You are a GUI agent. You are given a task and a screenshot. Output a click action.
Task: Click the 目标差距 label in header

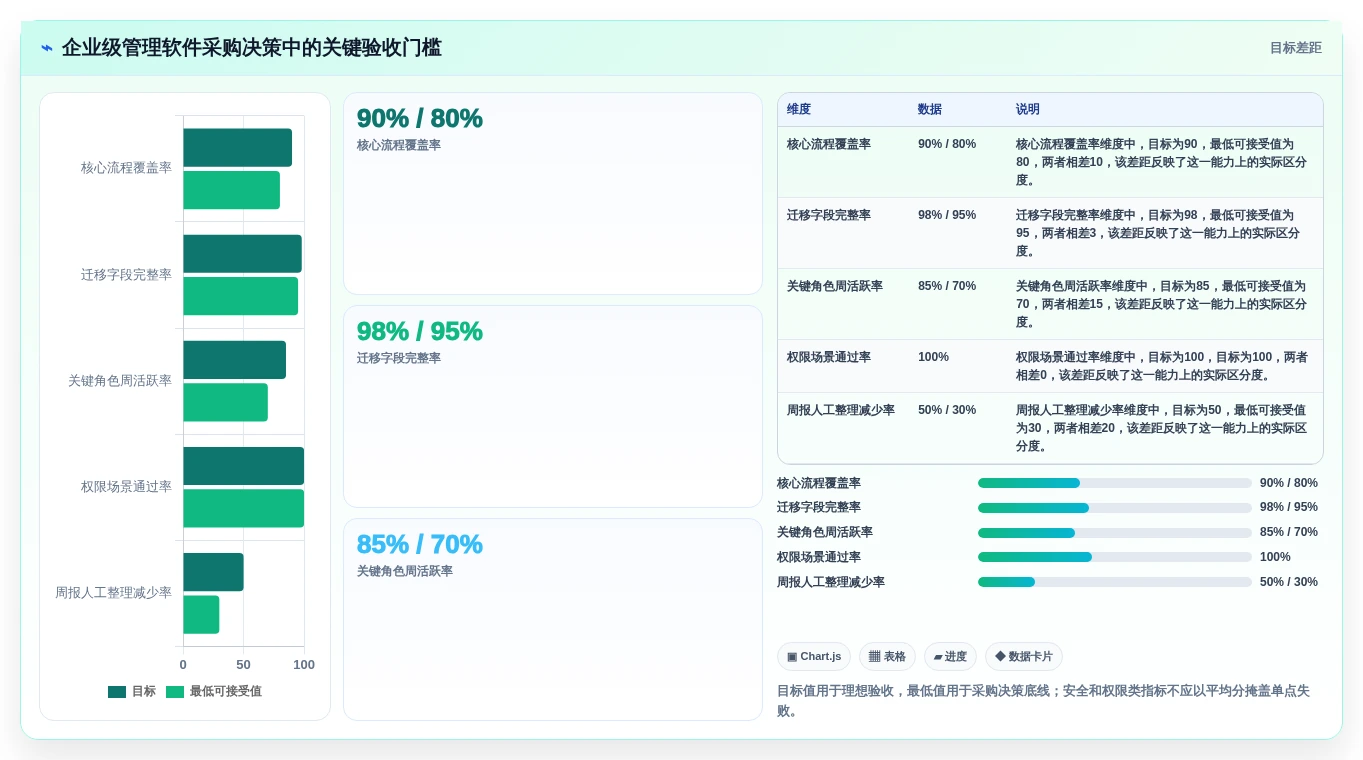[1295, 48]
